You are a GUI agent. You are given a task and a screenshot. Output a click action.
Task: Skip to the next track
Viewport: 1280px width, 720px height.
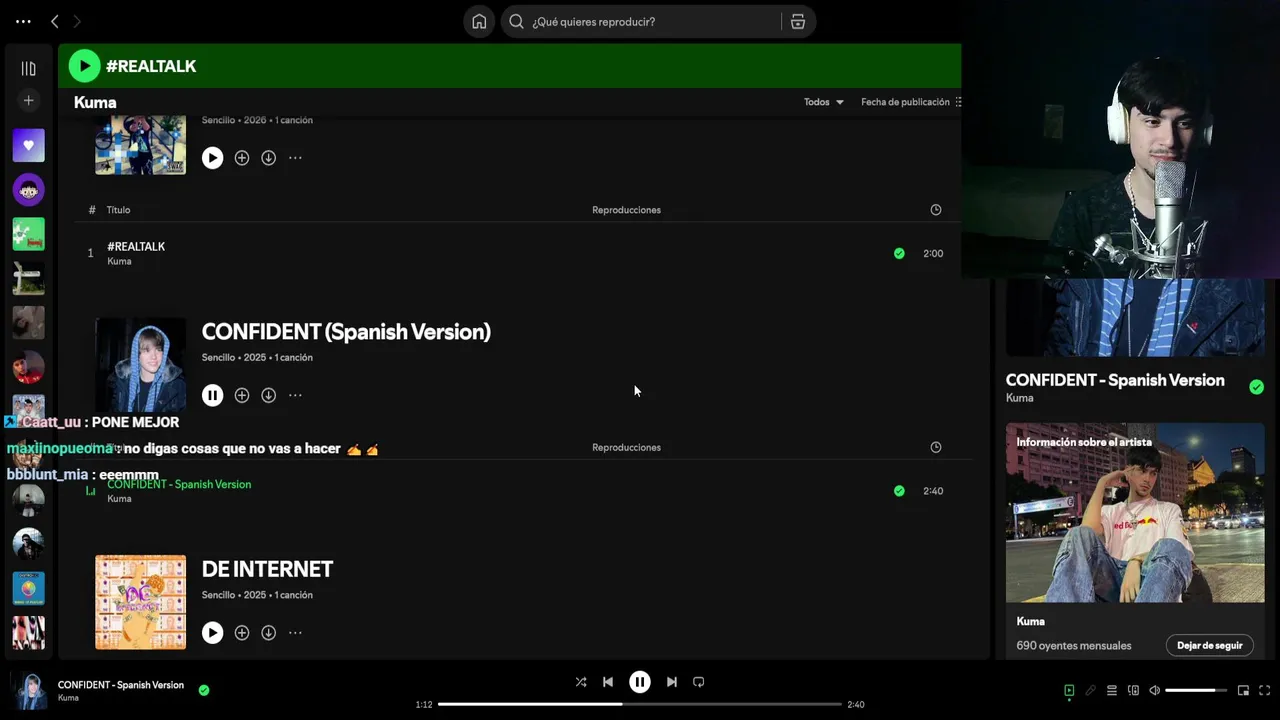pyautogui.click(x=672, y=682)
